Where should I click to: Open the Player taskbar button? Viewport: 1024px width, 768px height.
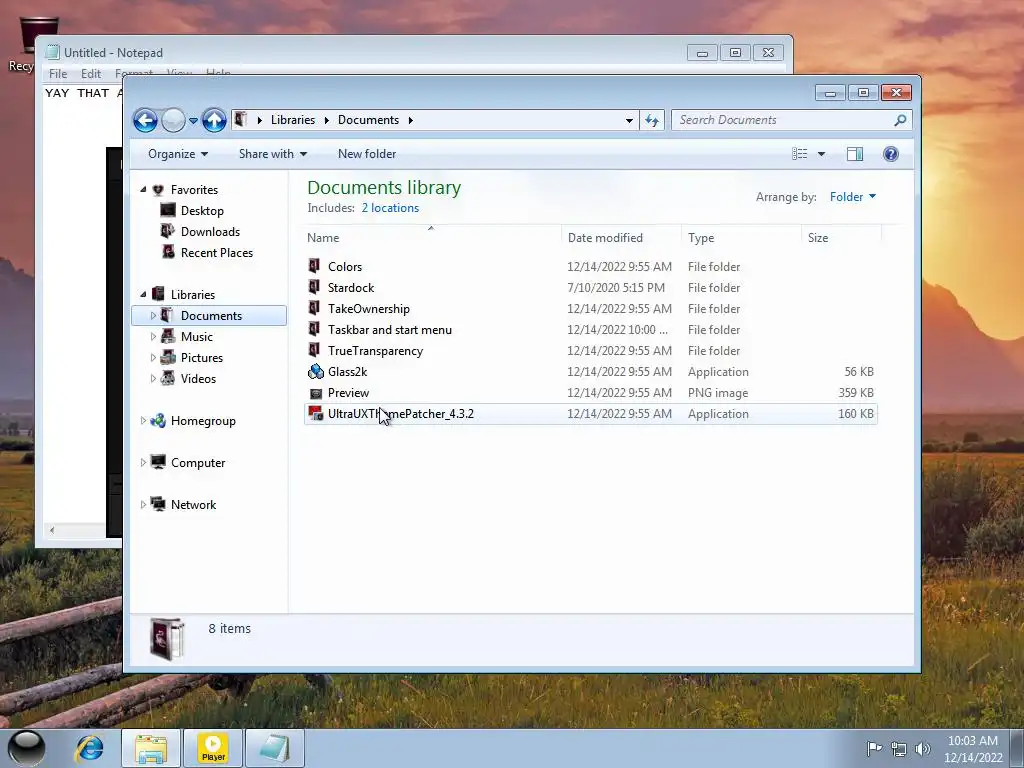point(213,748)
